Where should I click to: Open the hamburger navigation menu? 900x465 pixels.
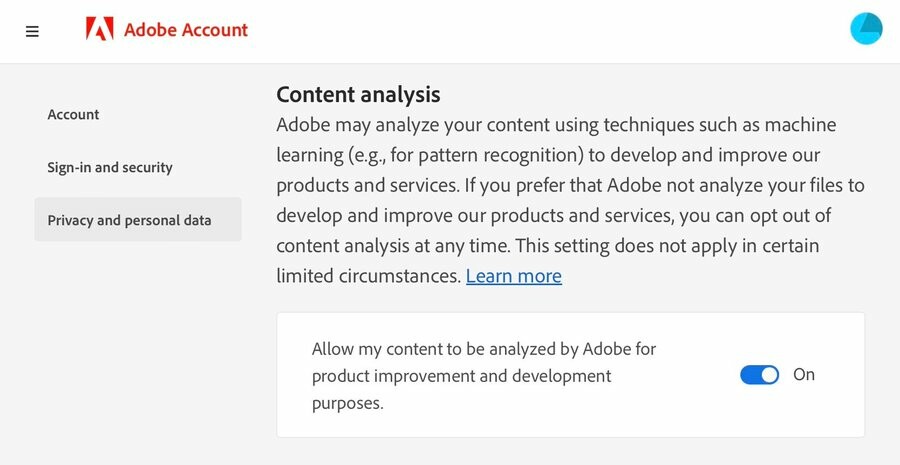pyautogui.click(x=32, y=31)
